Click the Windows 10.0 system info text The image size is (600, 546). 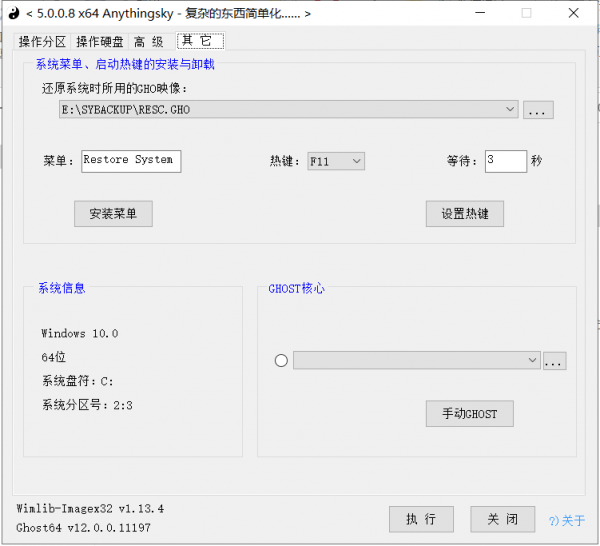click(x=80, y=333)
